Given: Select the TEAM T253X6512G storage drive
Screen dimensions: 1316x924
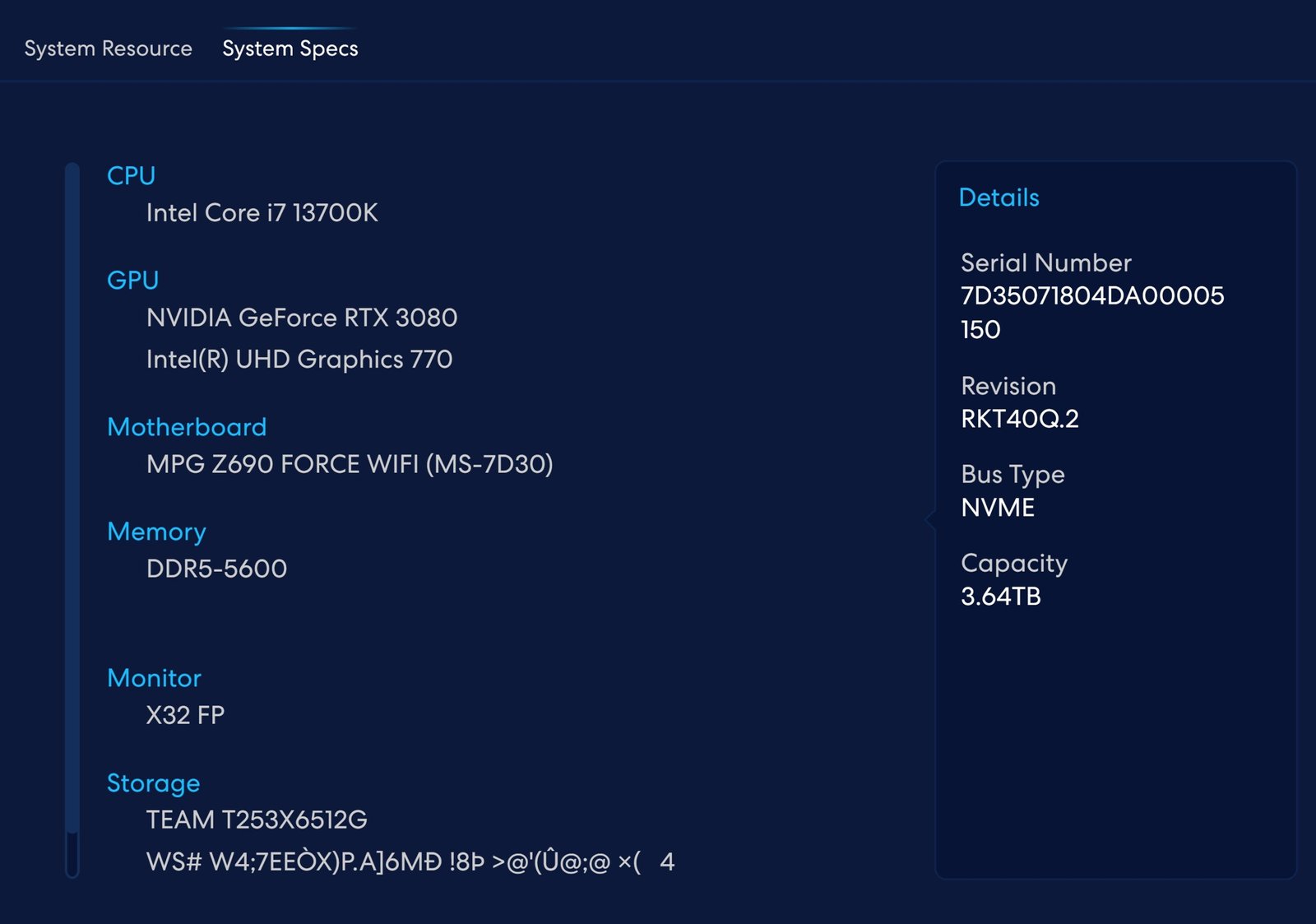Looking at the screenshot, I should pos(257,820).
